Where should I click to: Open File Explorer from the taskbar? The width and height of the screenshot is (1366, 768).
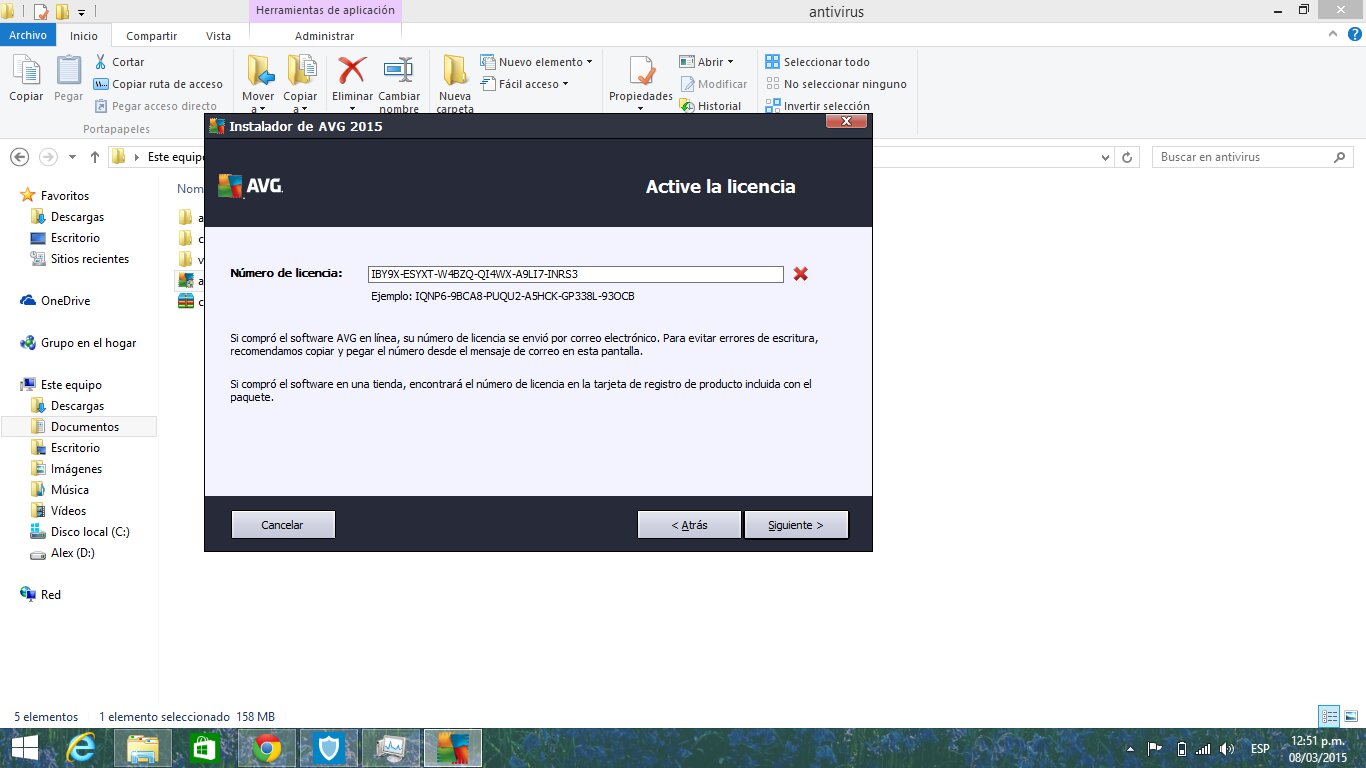(x=144, y=747)
